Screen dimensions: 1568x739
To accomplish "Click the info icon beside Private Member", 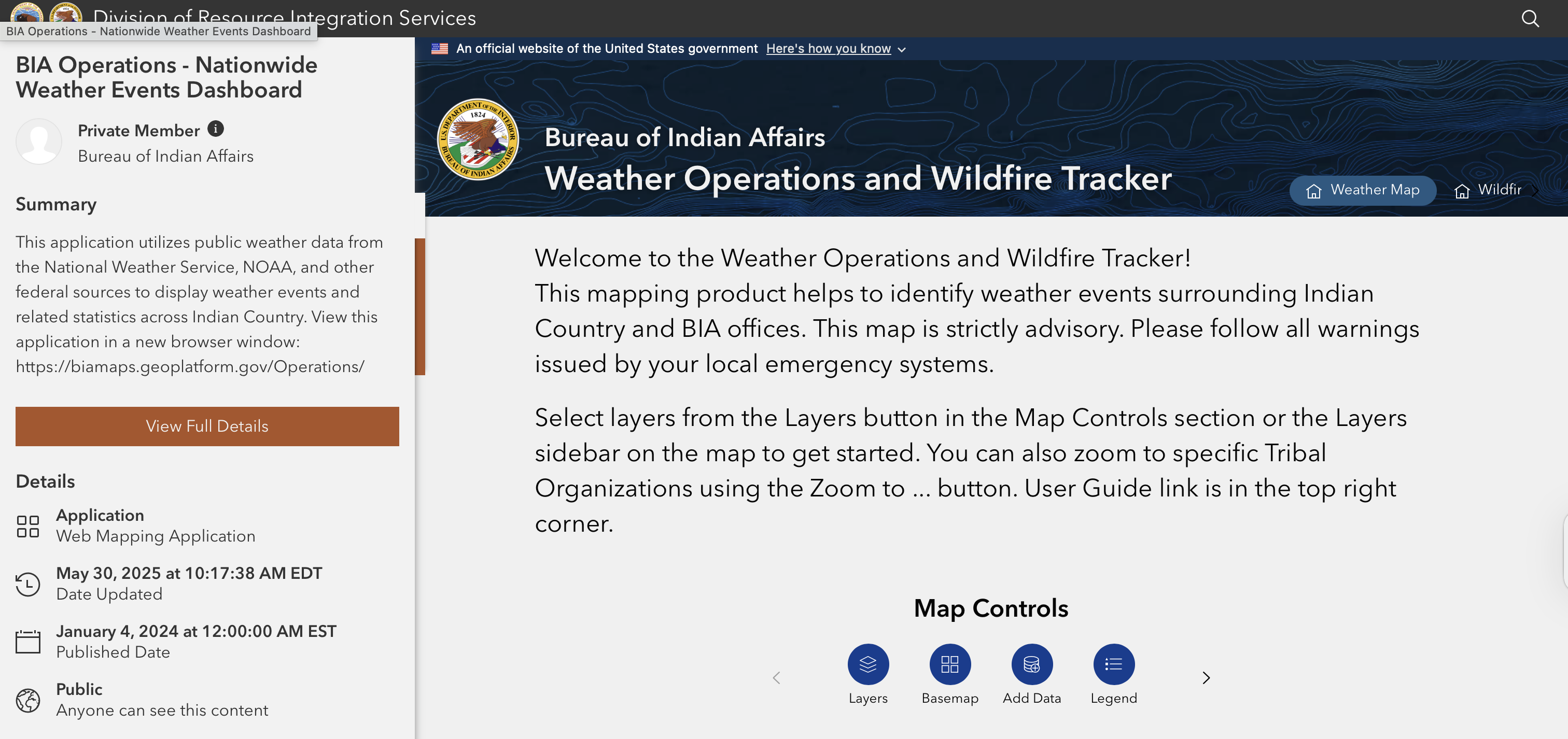I will [x=216, y=129].
